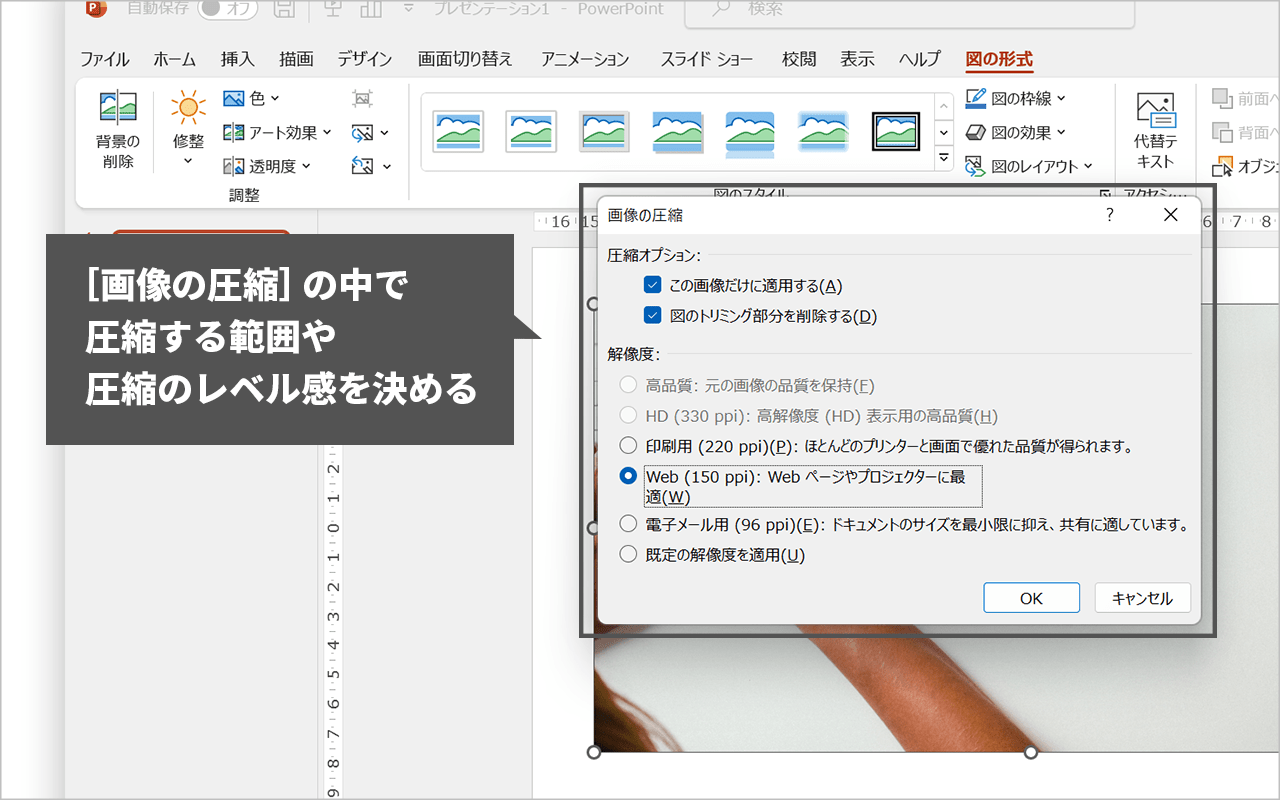
Task: Uncheck 図のトリミング部分を削除する checkbox
Action: 653,316
